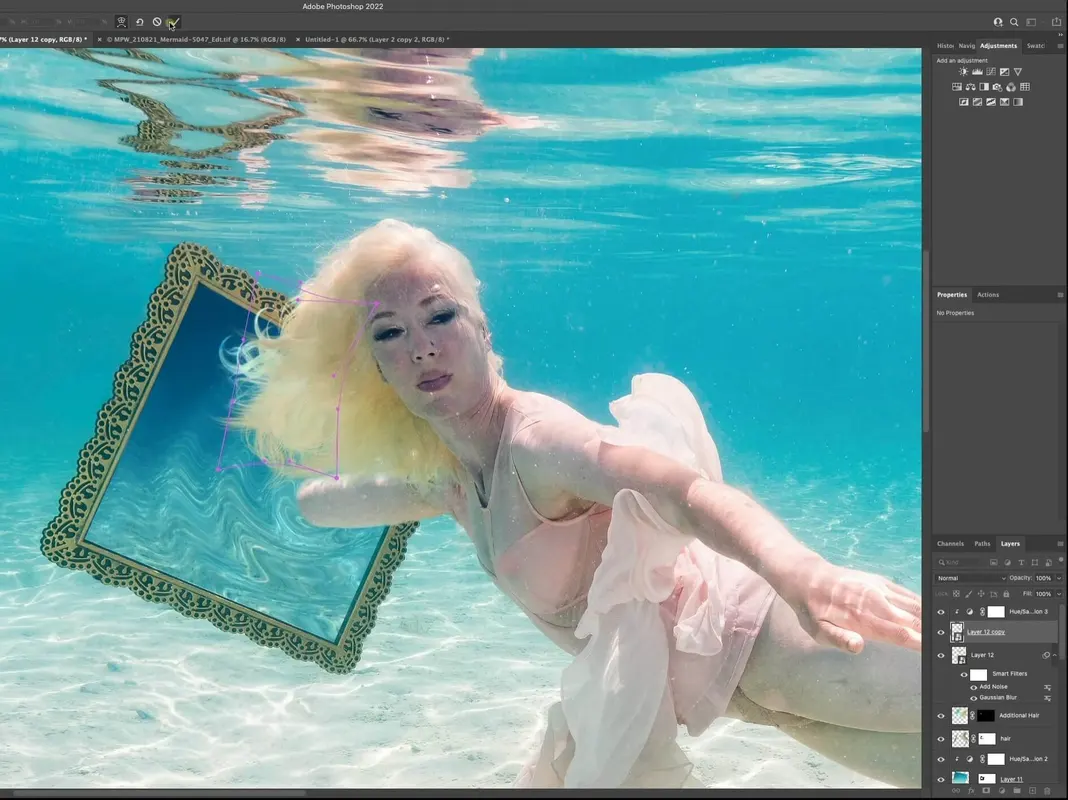Open the Layers panel options menu
The height and width of the screenshot is (800, 1068).
1060,544
